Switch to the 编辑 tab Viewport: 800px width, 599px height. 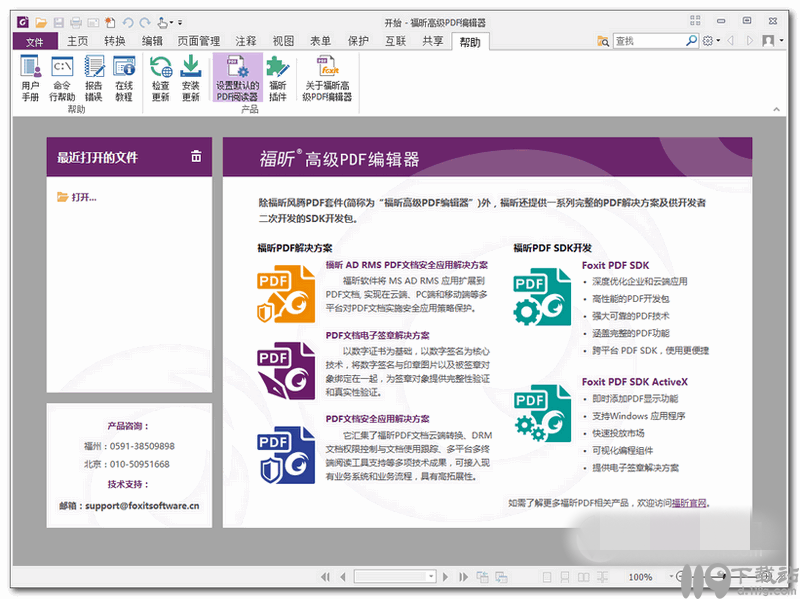click(x=152, y=41)
